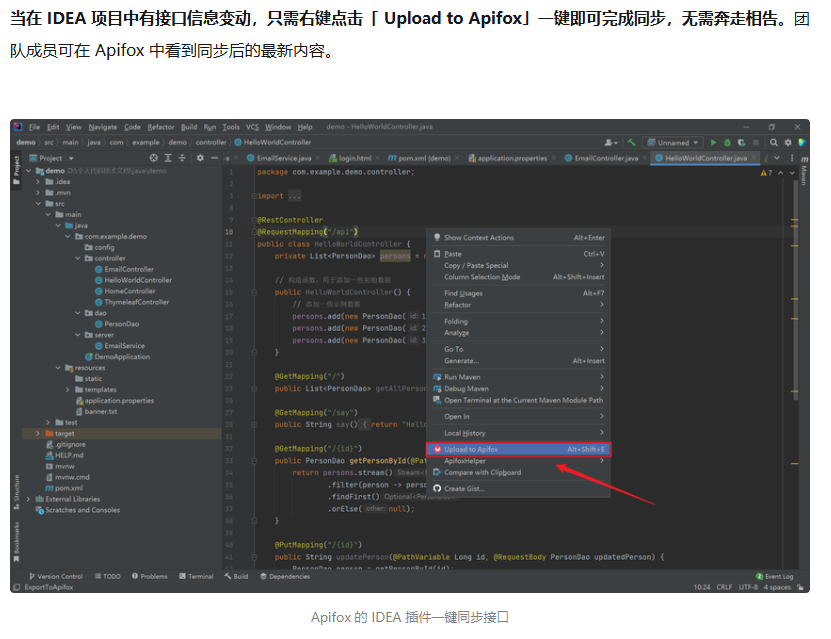Screen dimensions: 831x639
Task: Close the EmailService.java tab
Action: pyautogui.click(x=318, y=158)
